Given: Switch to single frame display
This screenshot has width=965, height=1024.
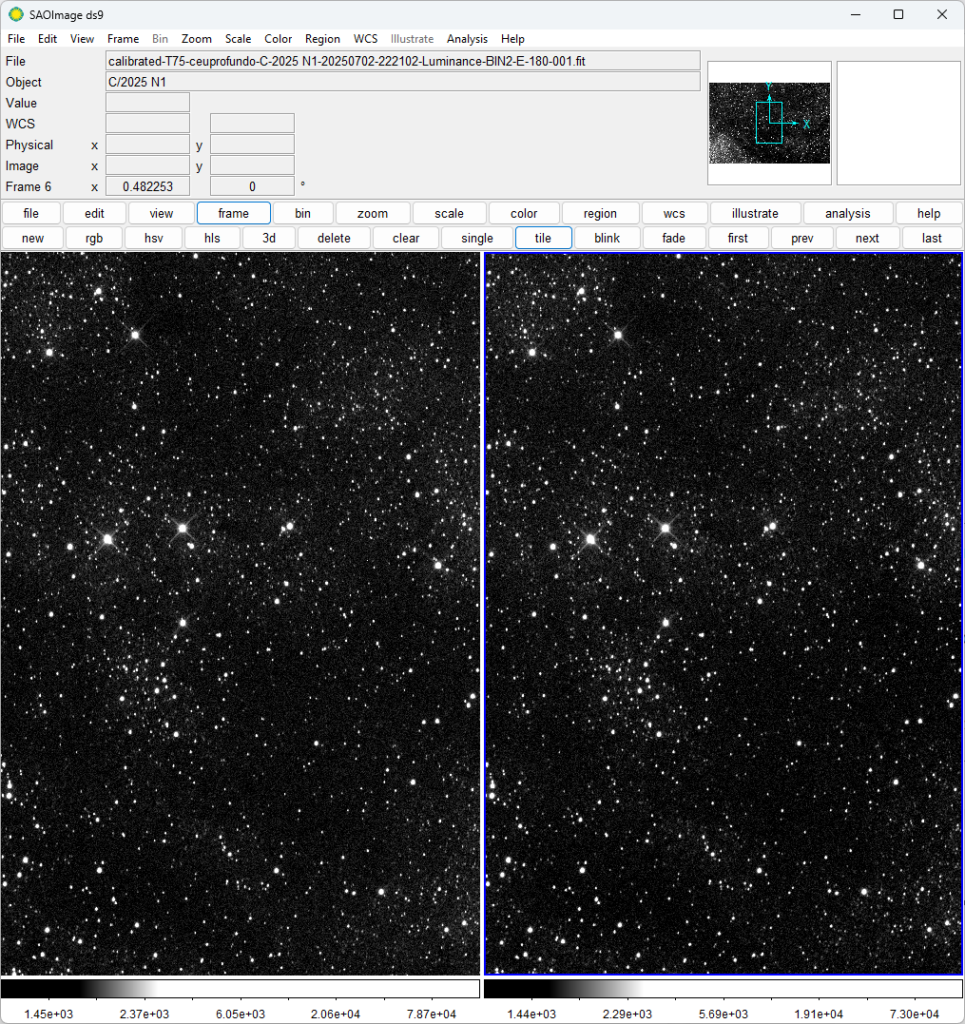Looking at the screenshot, I should 477,238.
